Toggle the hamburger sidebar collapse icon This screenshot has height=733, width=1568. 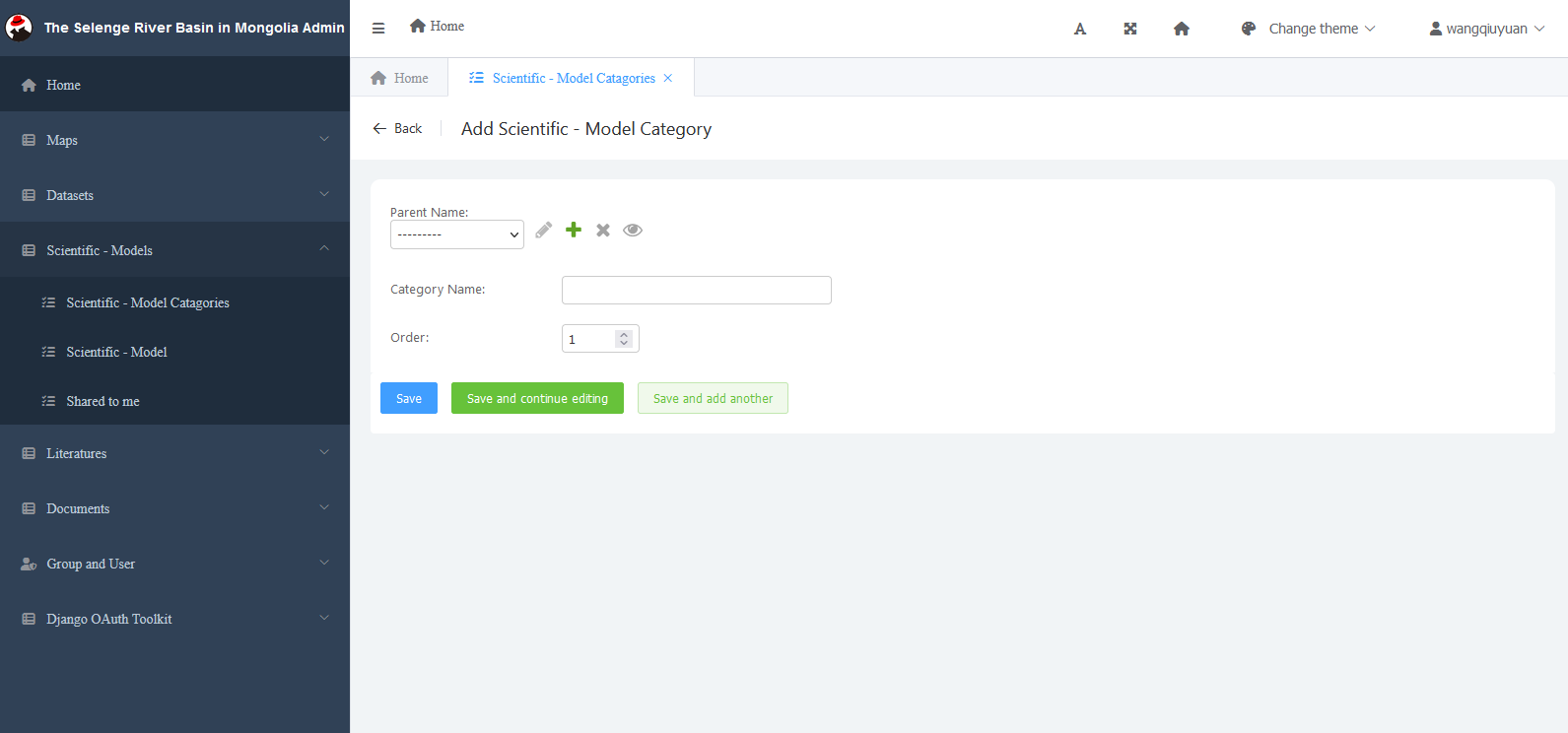pos(378,29)
